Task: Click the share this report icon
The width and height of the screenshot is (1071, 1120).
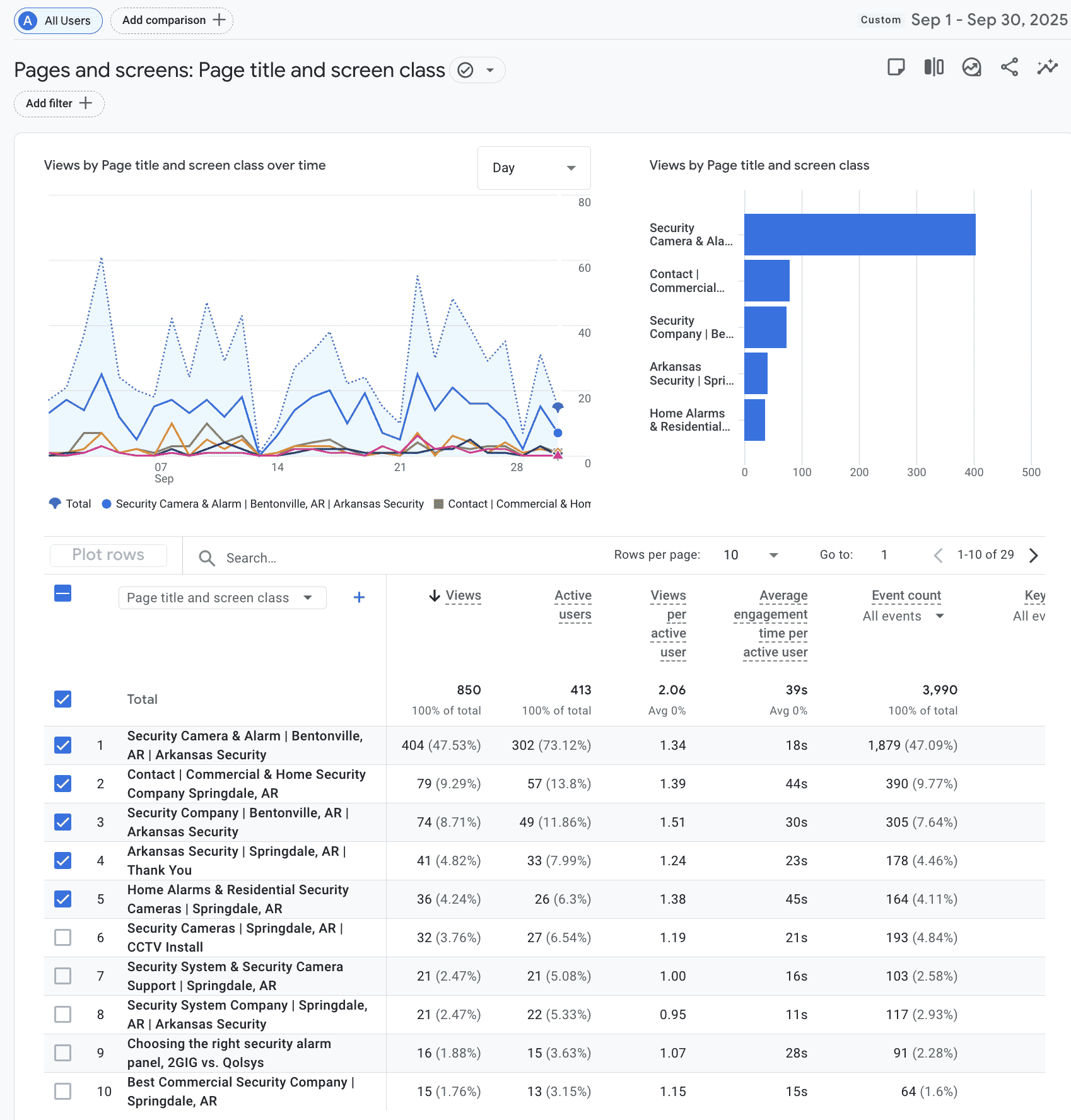Action: (1009, 67)
